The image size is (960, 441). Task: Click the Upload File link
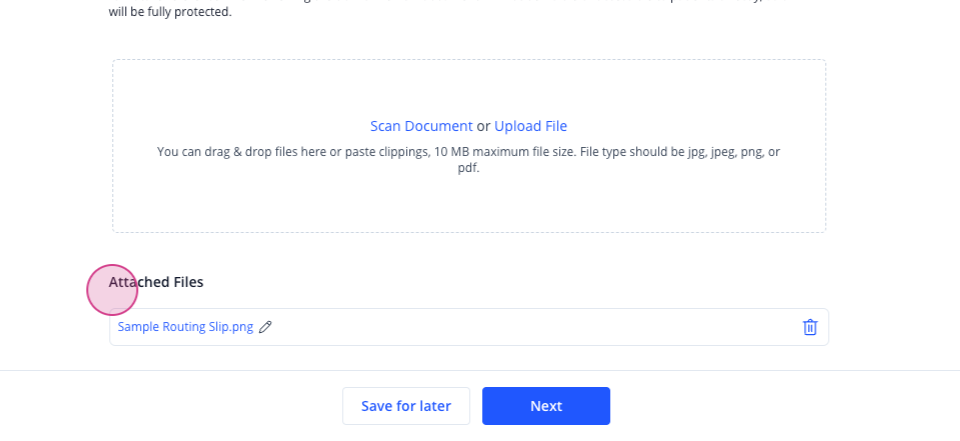(x=530, y=126)
